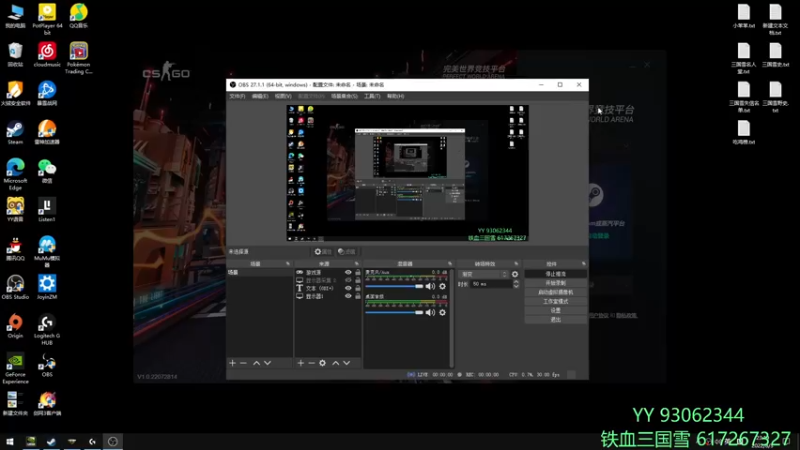
Task: Pop out the sources dock panel
Action: (357, 264)
